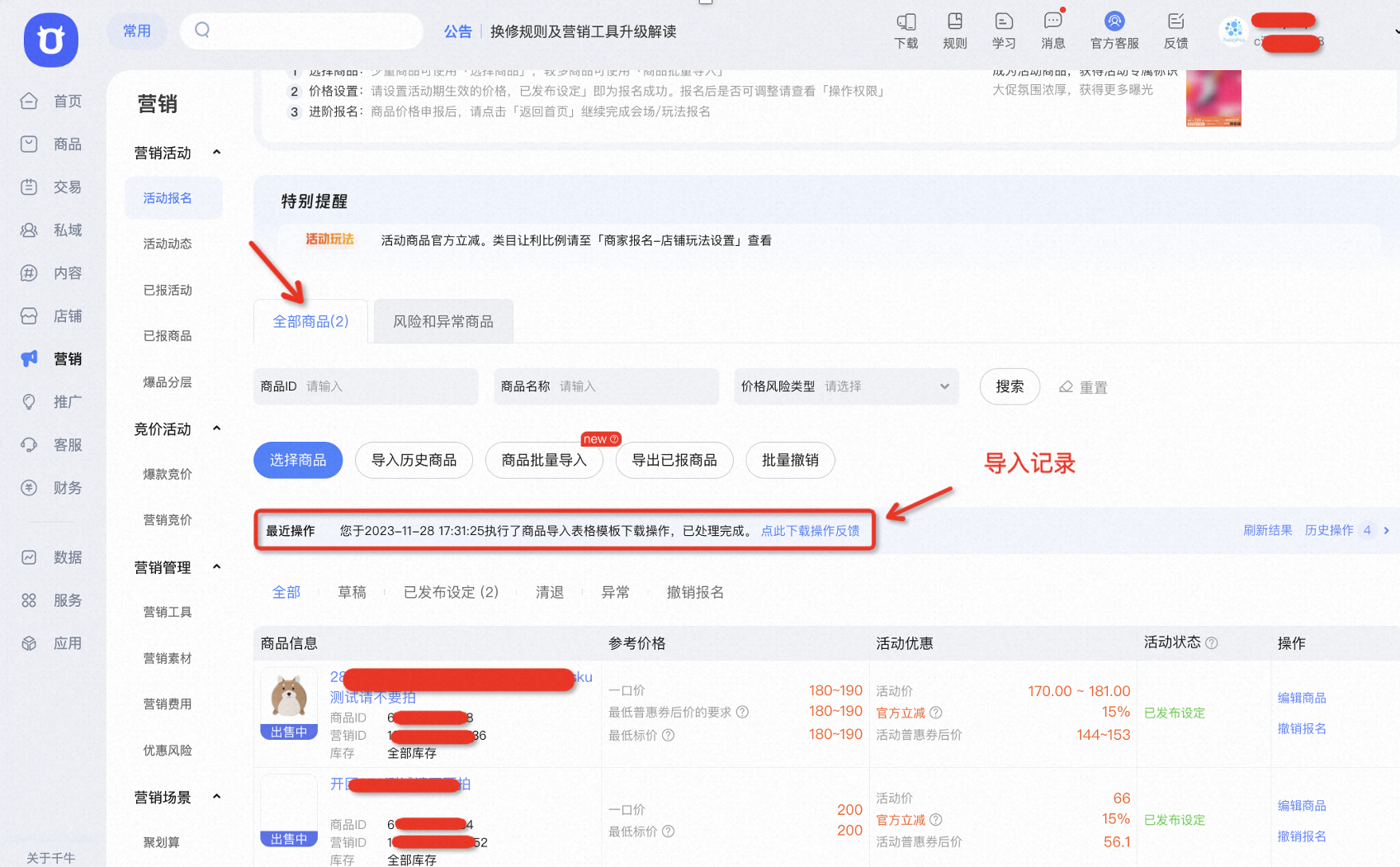The height and width of the screenshot is (867, 1400).
Task: Open the 内容 content sidebar icon
Action: point(29,272)
